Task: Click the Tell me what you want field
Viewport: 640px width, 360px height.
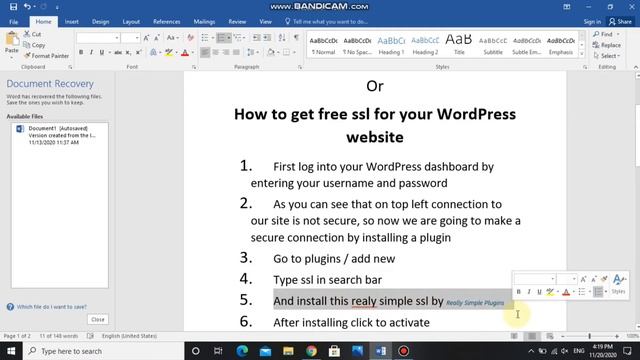Action: tap(327, 22)
